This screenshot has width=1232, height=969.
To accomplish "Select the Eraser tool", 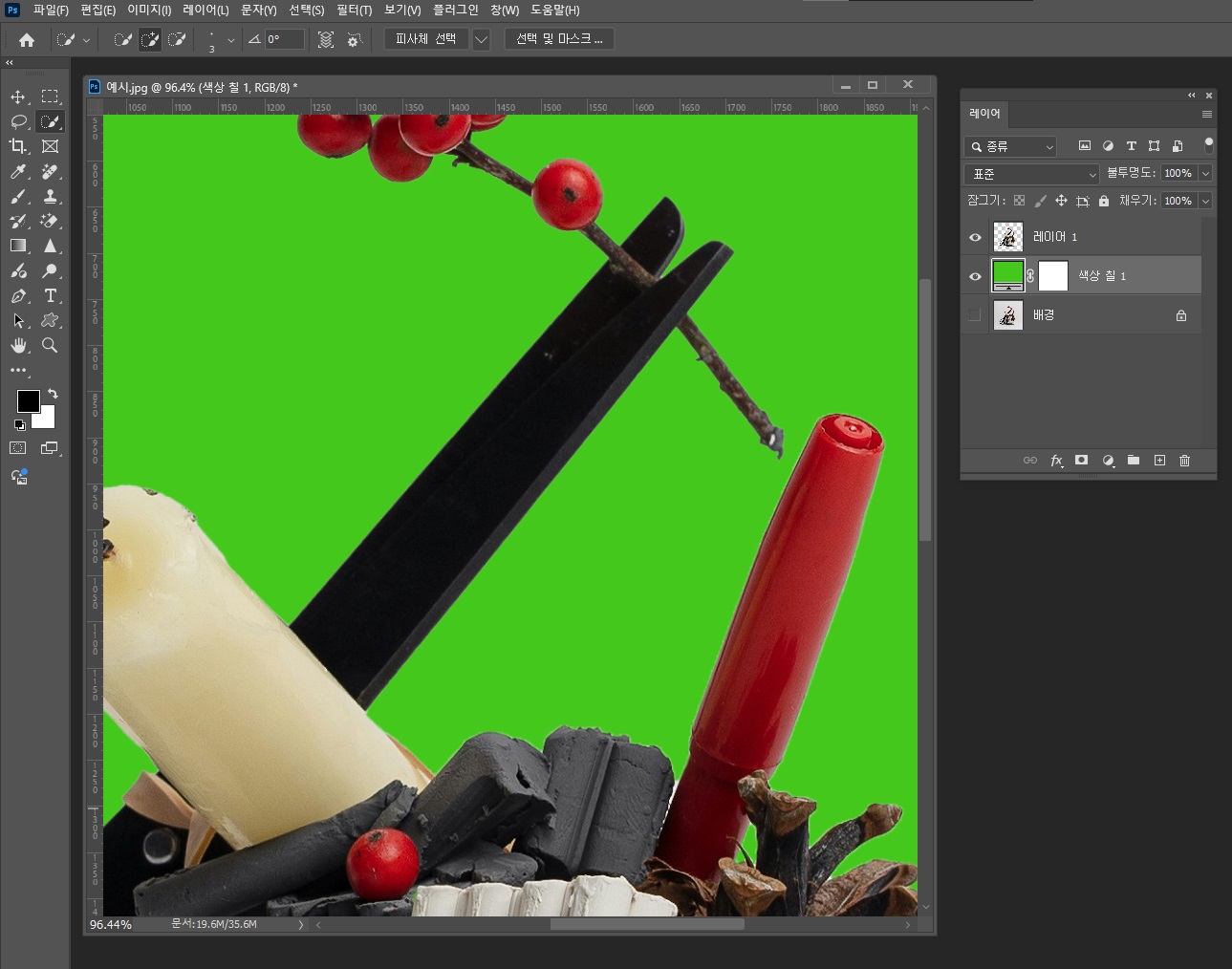I will tap(50, 222).
